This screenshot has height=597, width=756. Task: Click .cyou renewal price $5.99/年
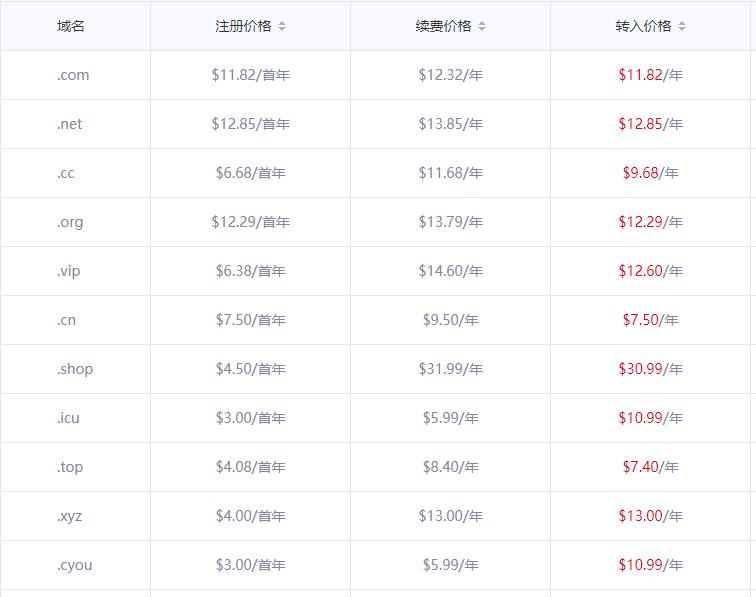pos(451,565)
